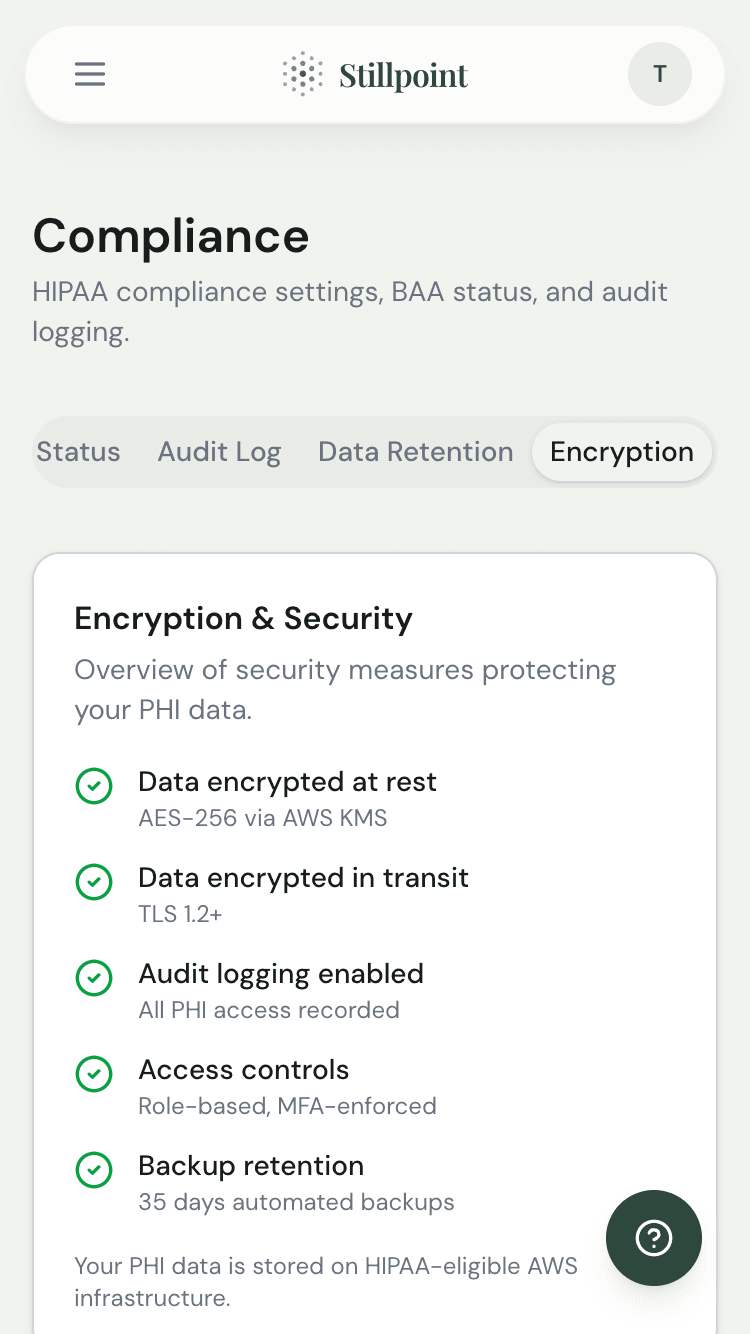Click checkmark icon beside "Data encrypted at rest"
750x1334 pixels.
[x=94, y=786]
